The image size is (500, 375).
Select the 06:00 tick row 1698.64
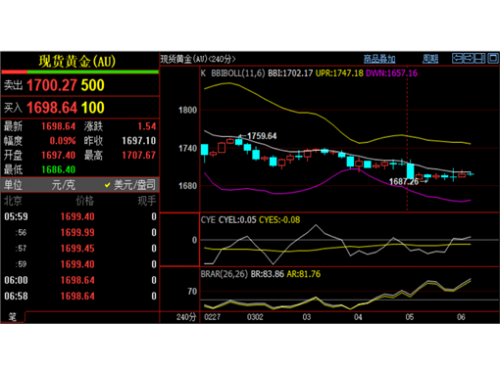[x=80, y=280]
